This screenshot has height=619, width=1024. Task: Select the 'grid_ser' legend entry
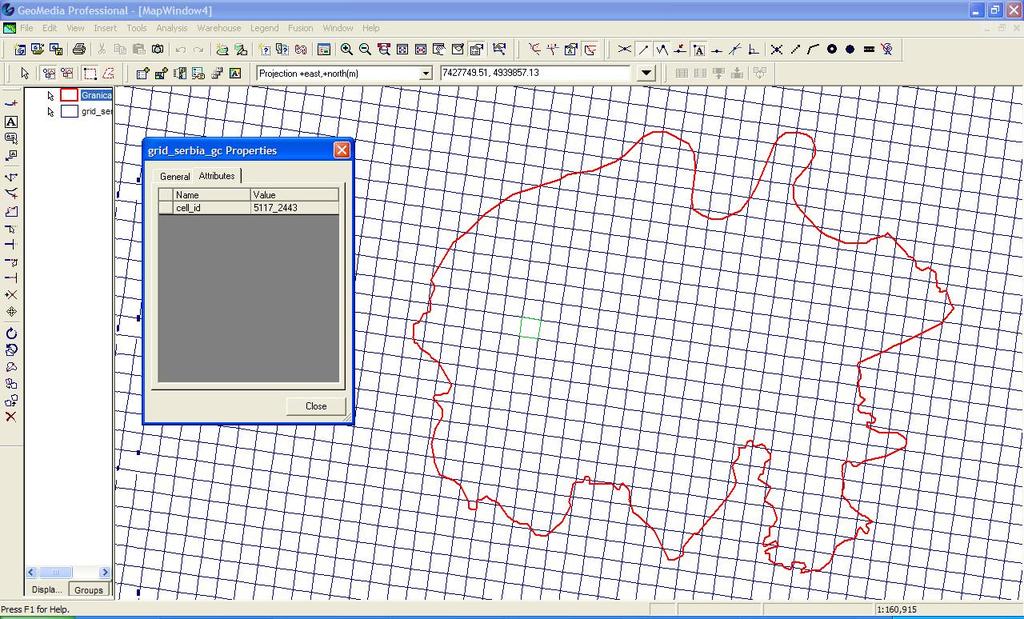96,112
